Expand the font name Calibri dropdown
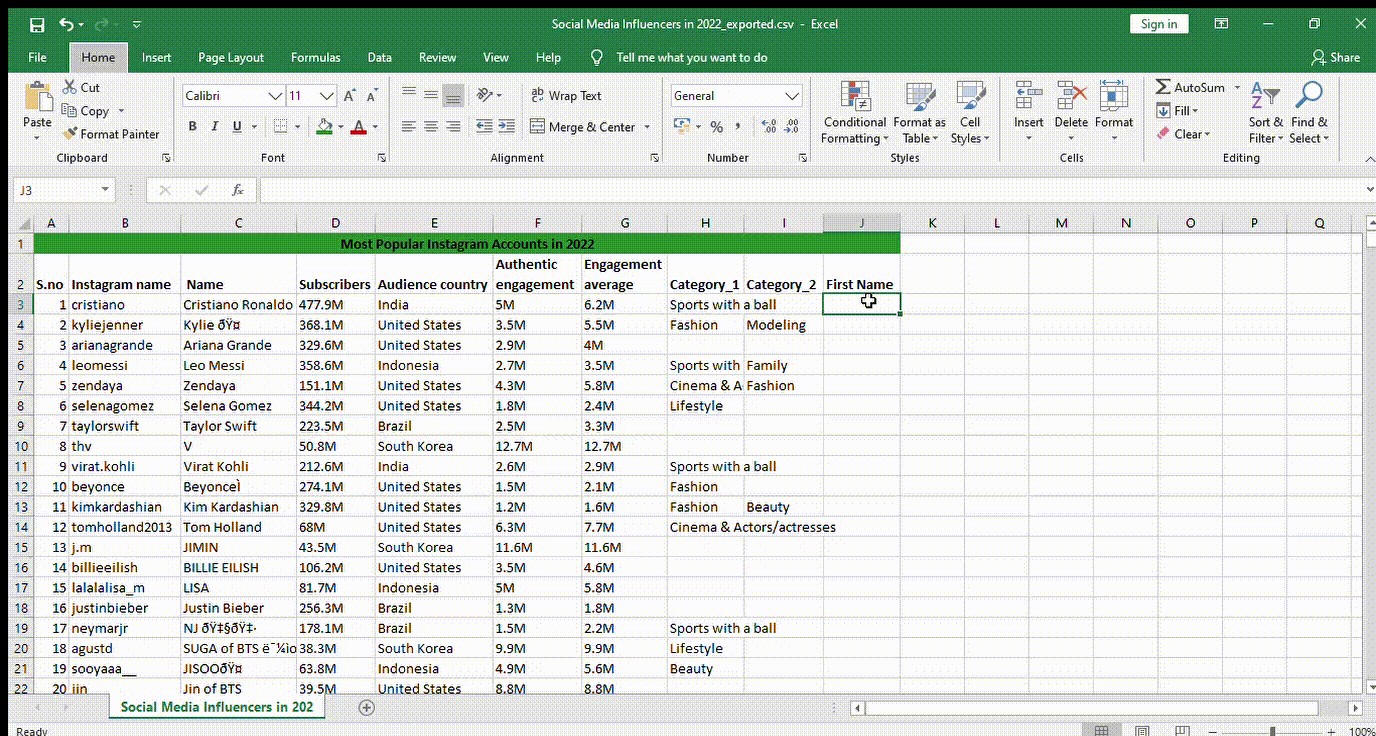The height and width of the screenshot is (736, 1376). click(x=275, y=96)
